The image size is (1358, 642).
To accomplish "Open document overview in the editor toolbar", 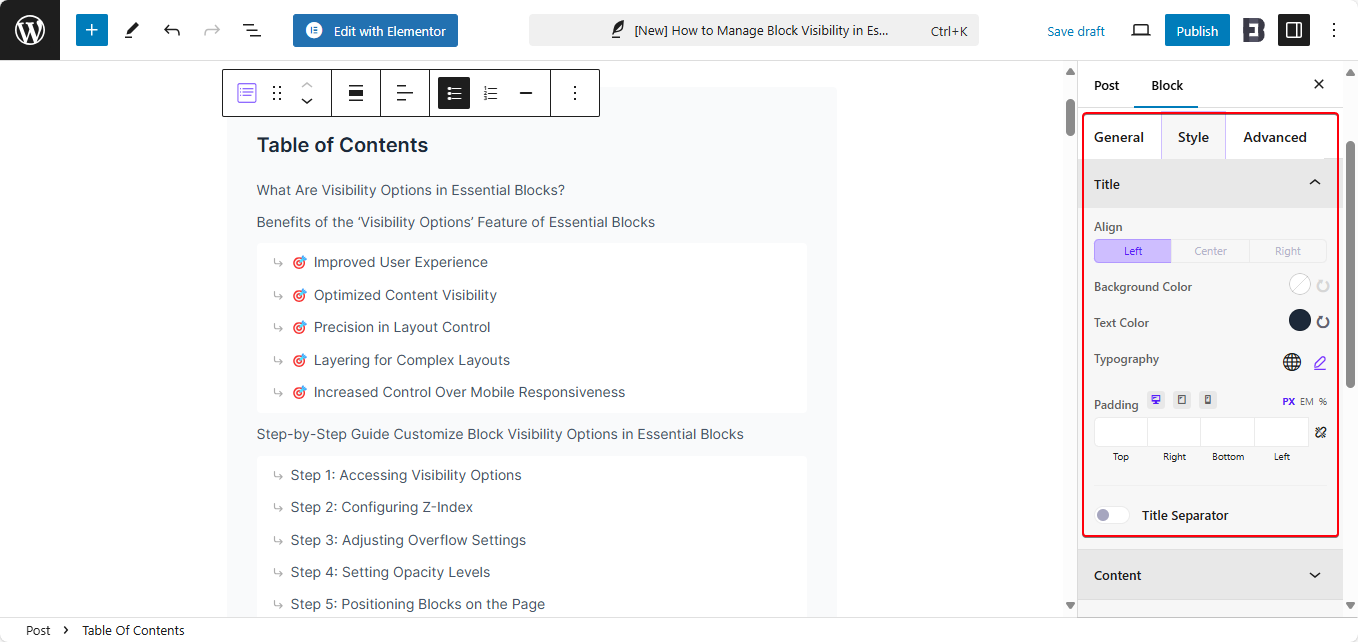I will coord(252,30).
